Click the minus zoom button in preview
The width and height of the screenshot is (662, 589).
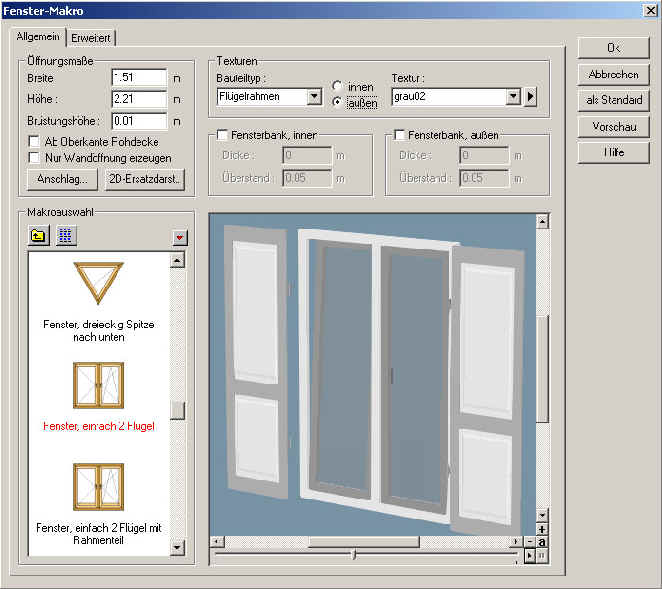tap(530, 542)
